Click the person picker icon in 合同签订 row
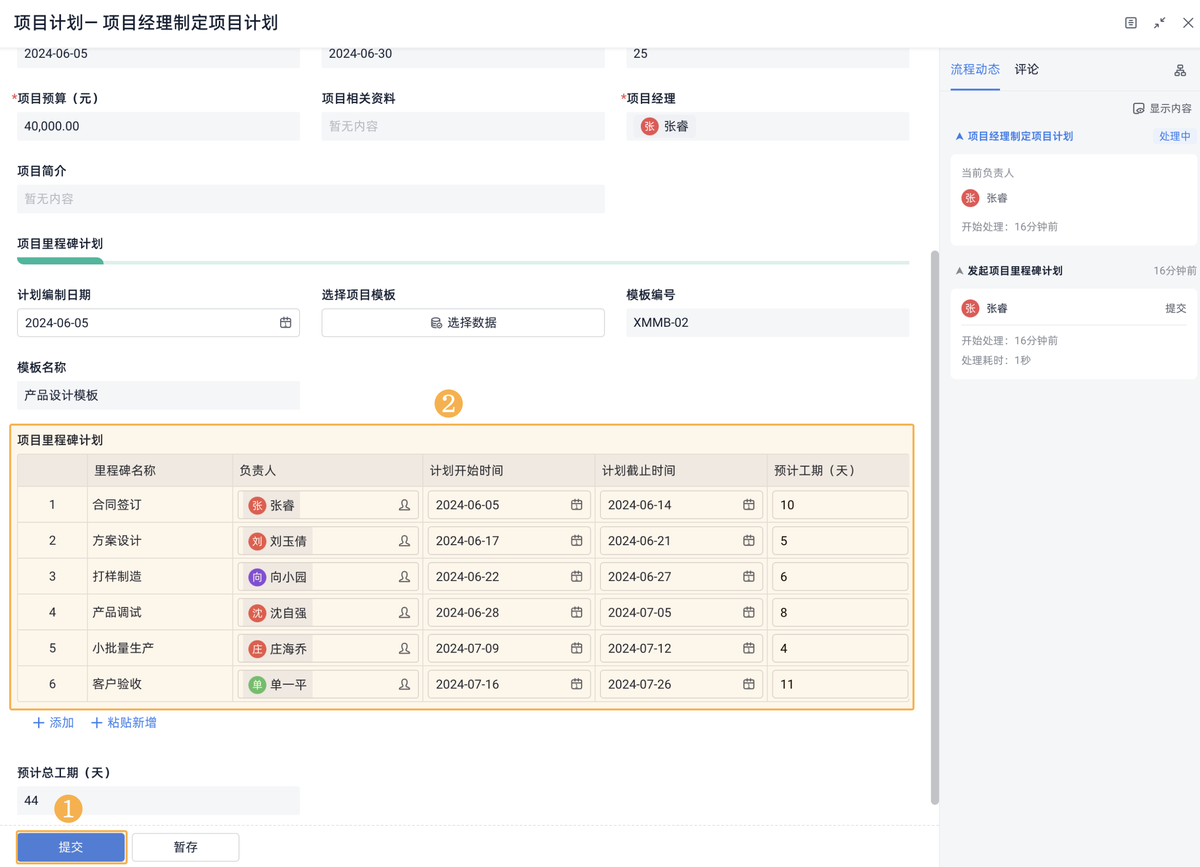 tap(404, 504)
